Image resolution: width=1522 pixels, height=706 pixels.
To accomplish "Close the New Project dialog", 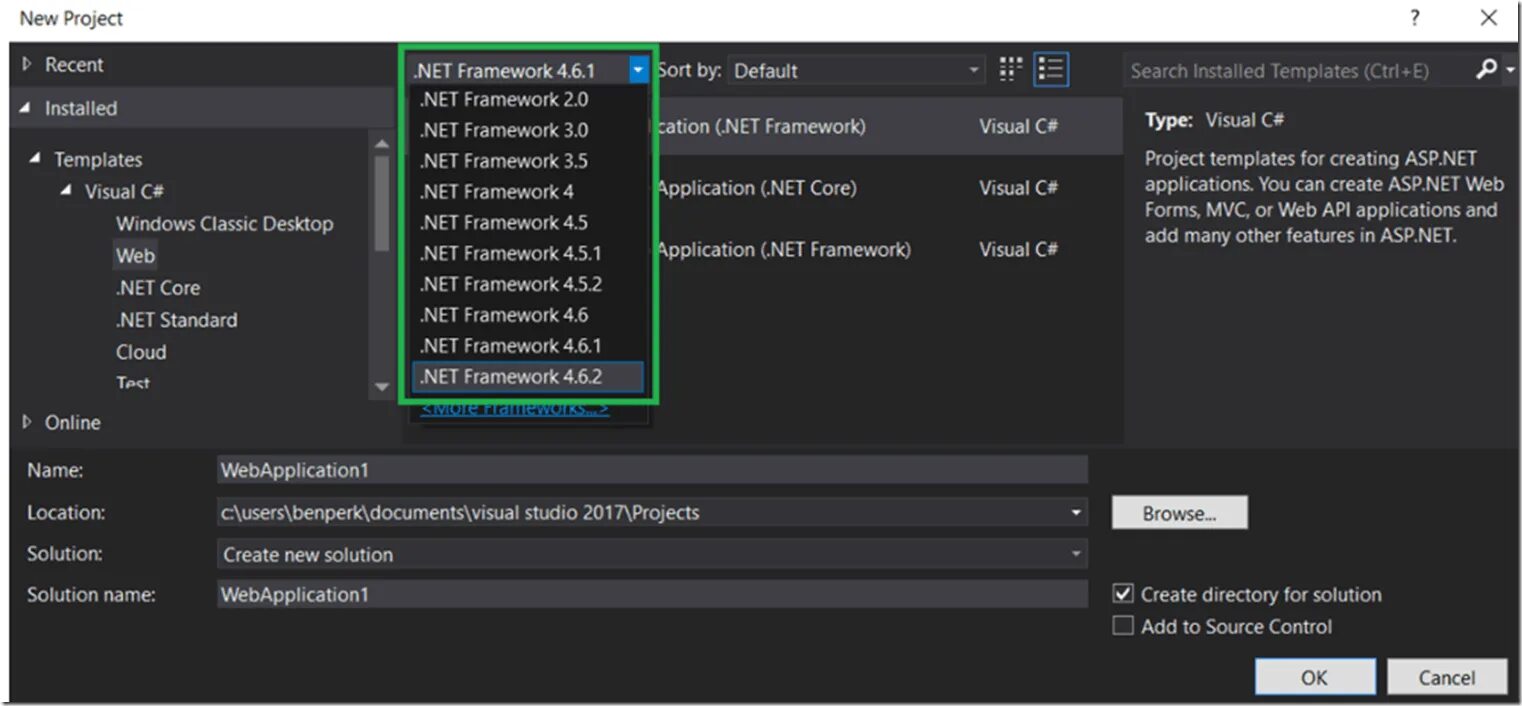I will pos(1488,18).
